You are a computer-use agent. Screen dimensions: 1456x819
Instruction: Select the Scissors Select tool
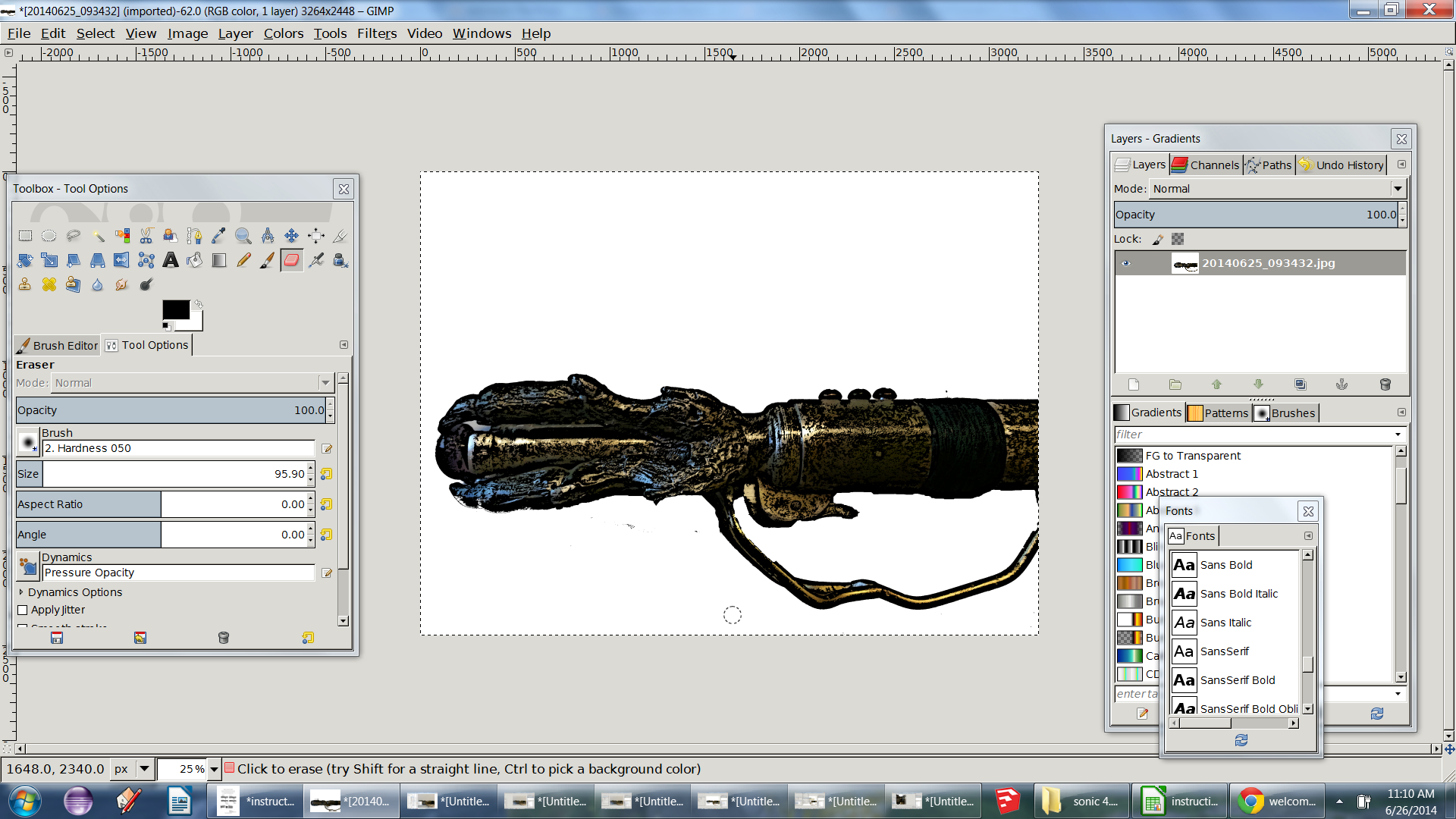146,236
